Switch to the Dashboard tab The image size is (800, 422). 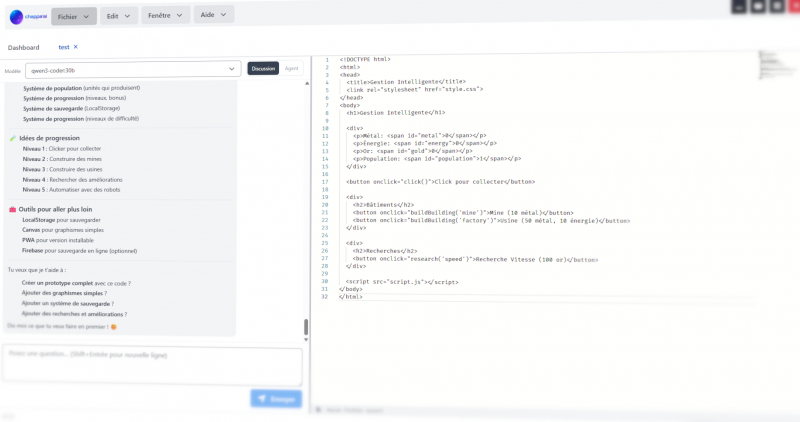click(24, 47)
